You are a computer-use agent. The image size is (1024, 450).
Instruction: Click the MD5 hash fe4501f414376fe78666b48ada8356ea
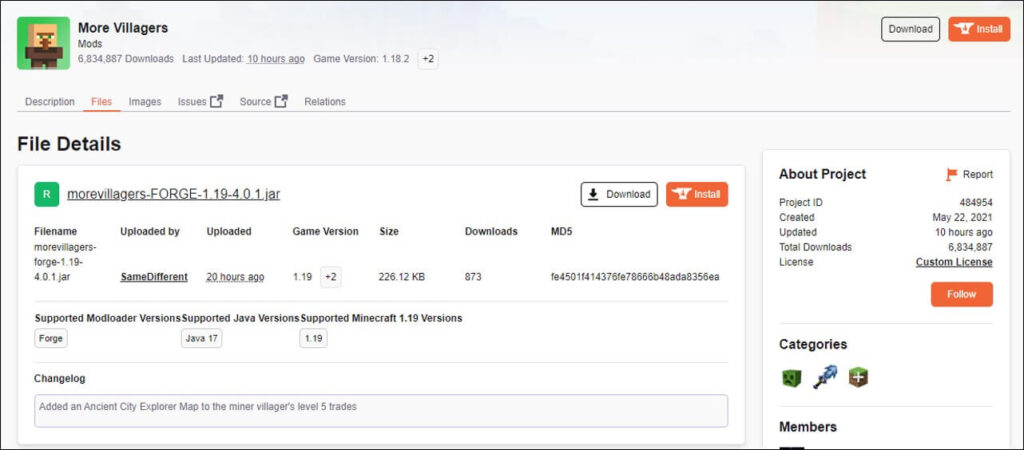point(635,277)
